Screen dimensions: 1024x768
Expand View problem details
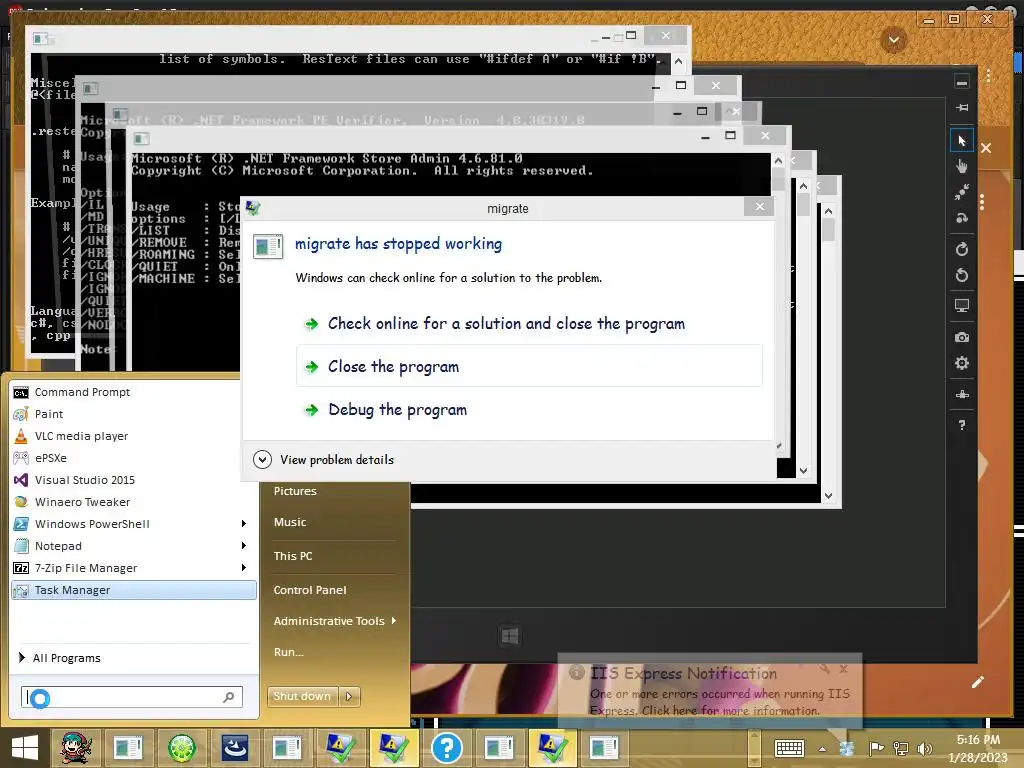coord(324,460)
